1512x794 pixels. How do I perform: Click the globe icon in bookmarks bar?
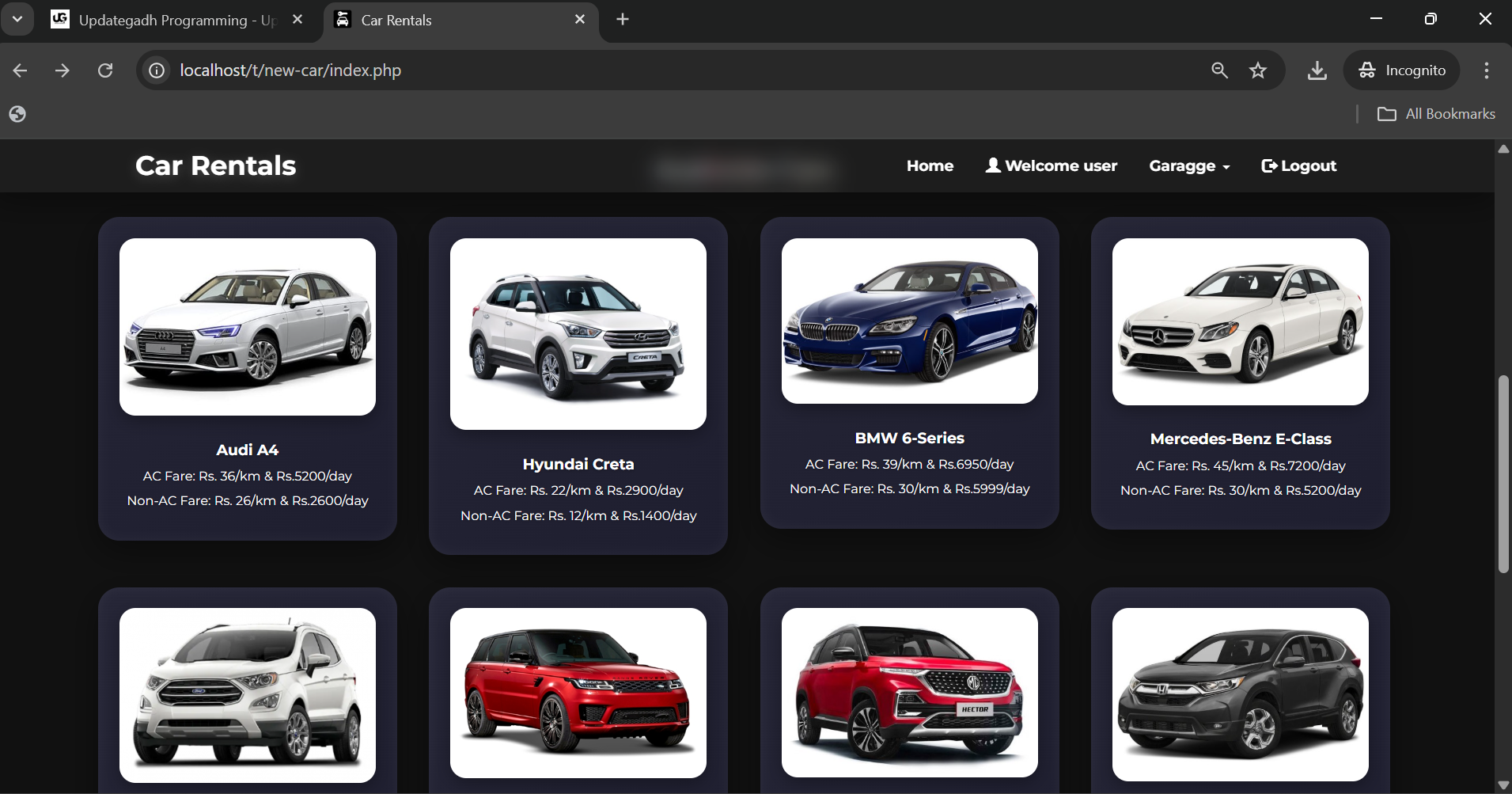point(17,114)
